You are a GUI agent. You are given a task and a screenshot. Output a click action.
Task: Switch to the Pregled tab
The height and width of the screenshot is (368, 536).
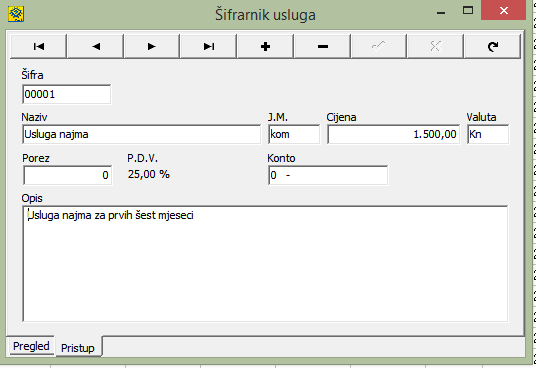(31, 346)
